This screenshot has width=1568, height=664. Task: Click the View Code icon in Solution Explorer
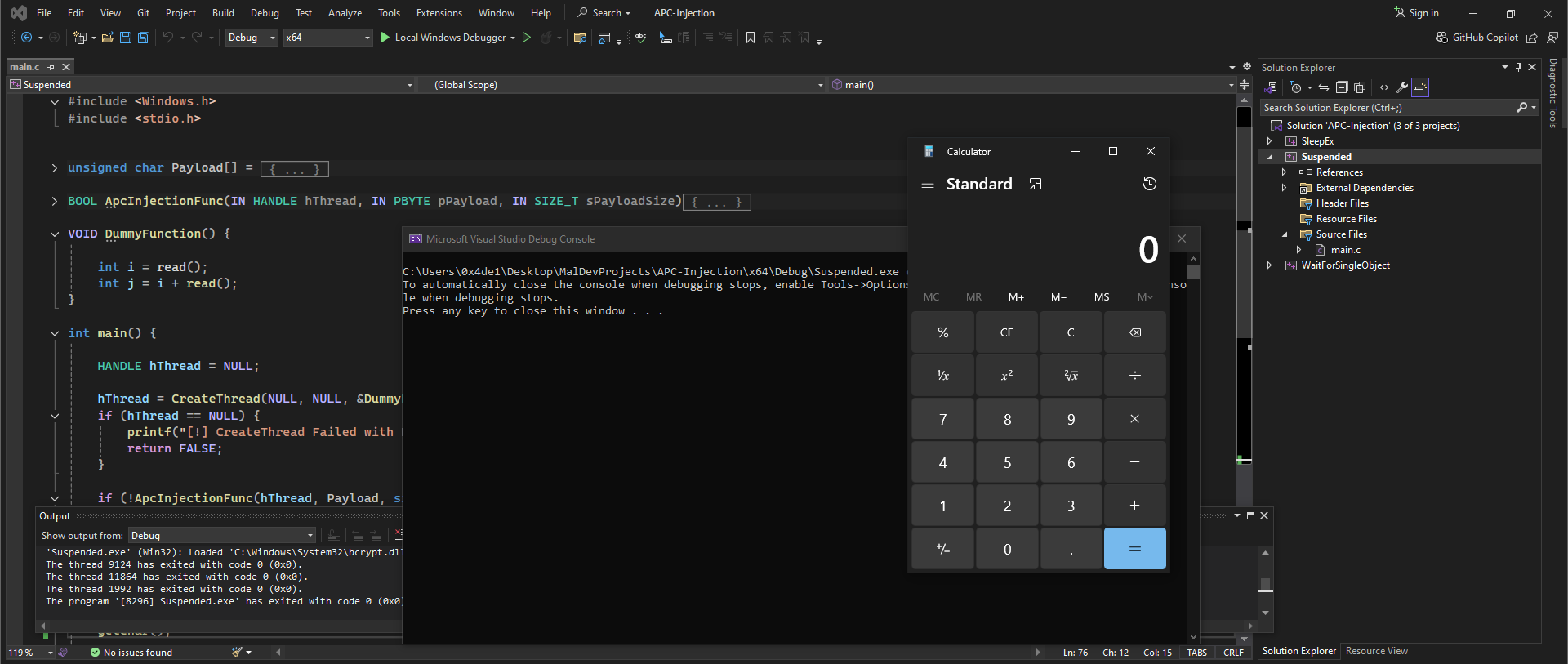(x=1384, y=87)
